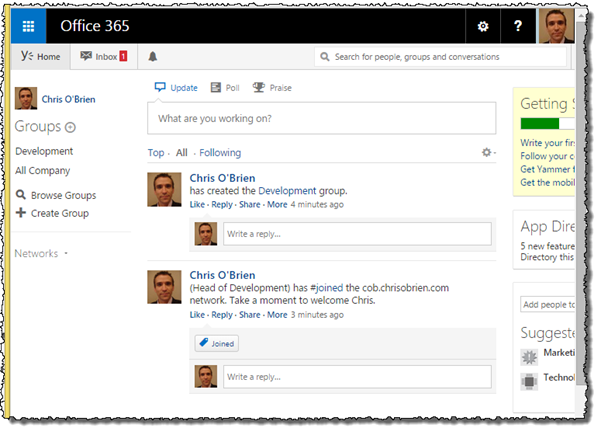Reply to the Development group post
601x435 pixels.
[222, 205]
